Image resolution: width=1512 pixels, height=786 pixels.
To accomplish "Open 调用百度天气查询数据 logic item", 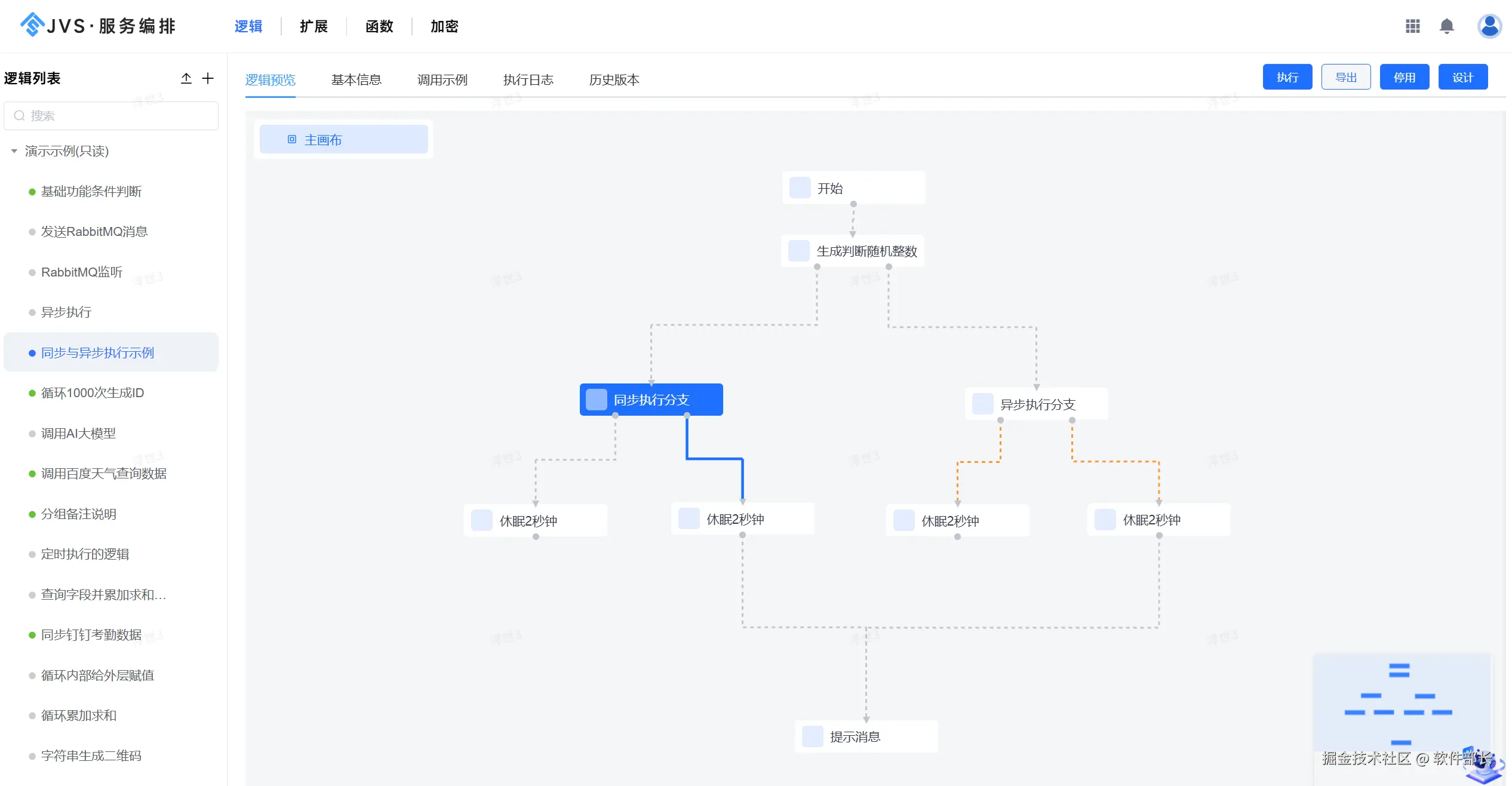I will (x=104, y=474).
